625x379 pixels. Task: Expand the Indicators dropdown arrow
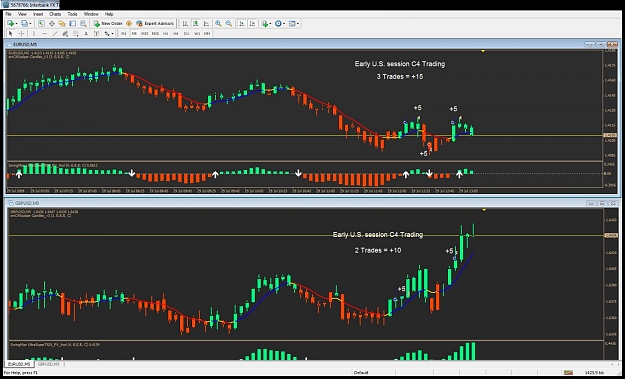click(270, 24)
